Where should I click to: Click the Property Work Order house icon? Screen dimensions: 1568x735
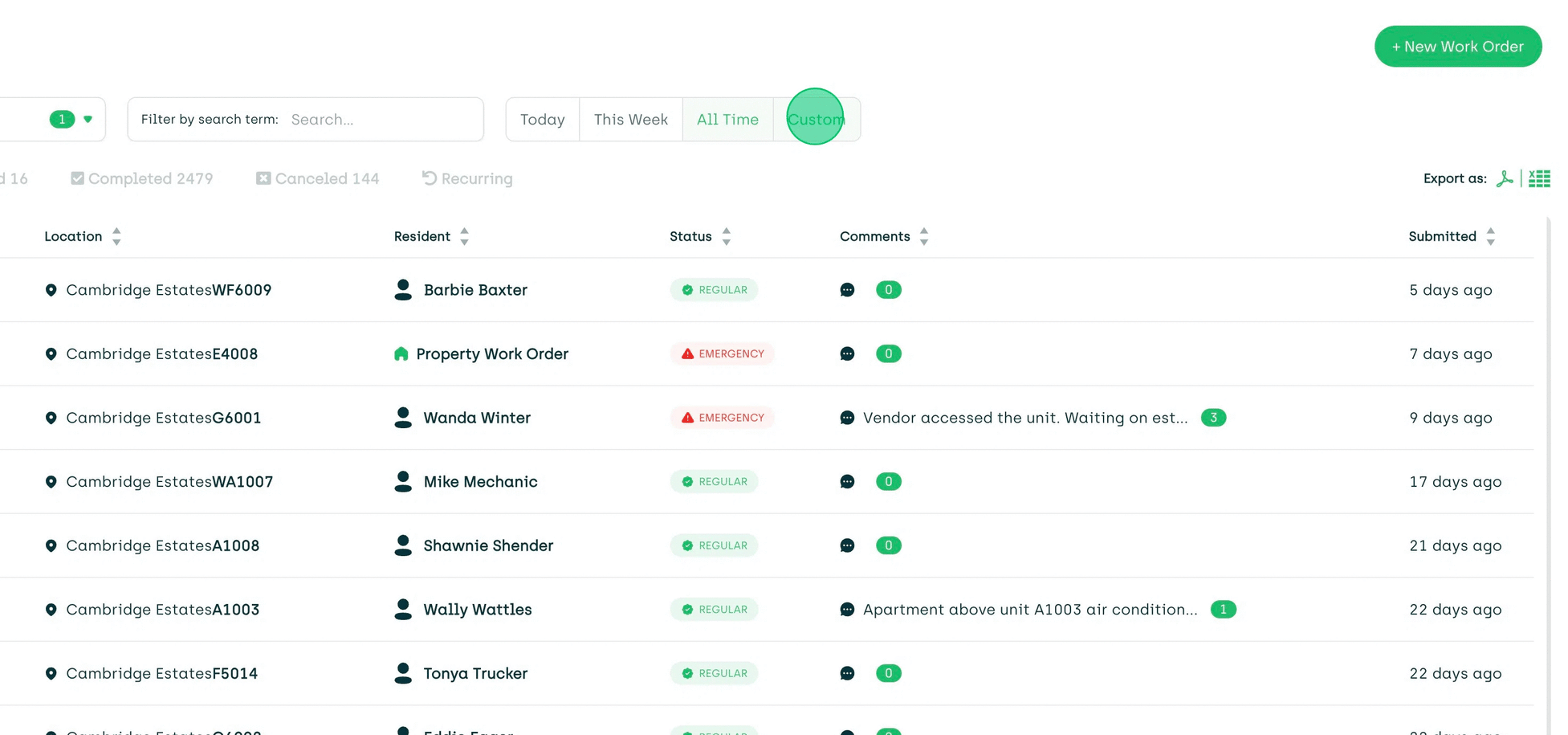click(x=401, y=353)
